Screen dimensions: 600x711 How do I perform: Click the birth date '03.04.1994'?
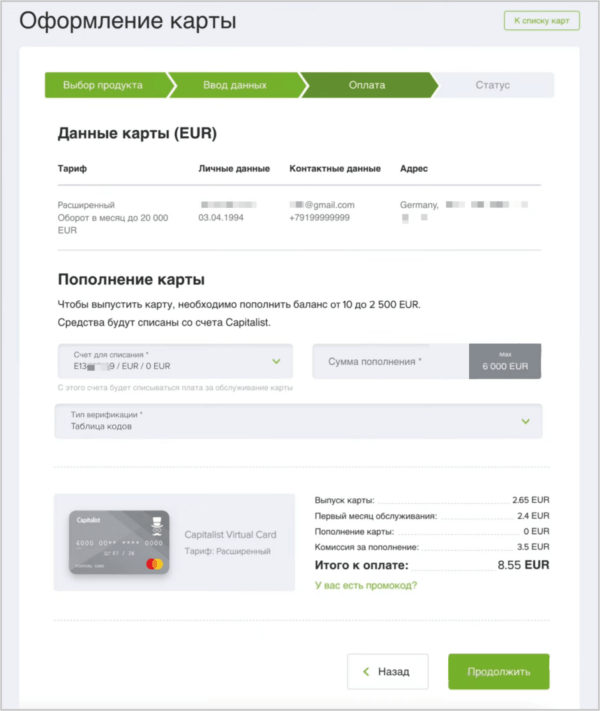(221, 218)
